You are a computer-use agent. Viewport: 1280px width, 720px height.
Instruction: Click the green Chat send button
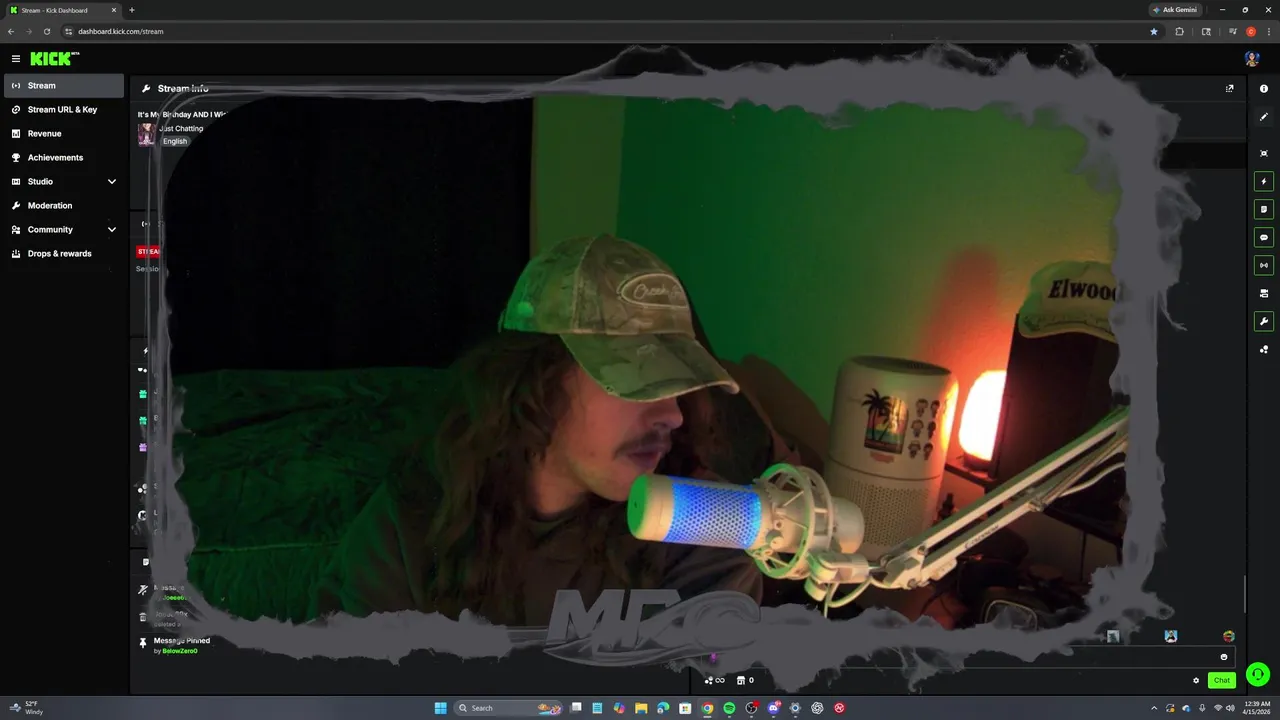click(1222, 681)
